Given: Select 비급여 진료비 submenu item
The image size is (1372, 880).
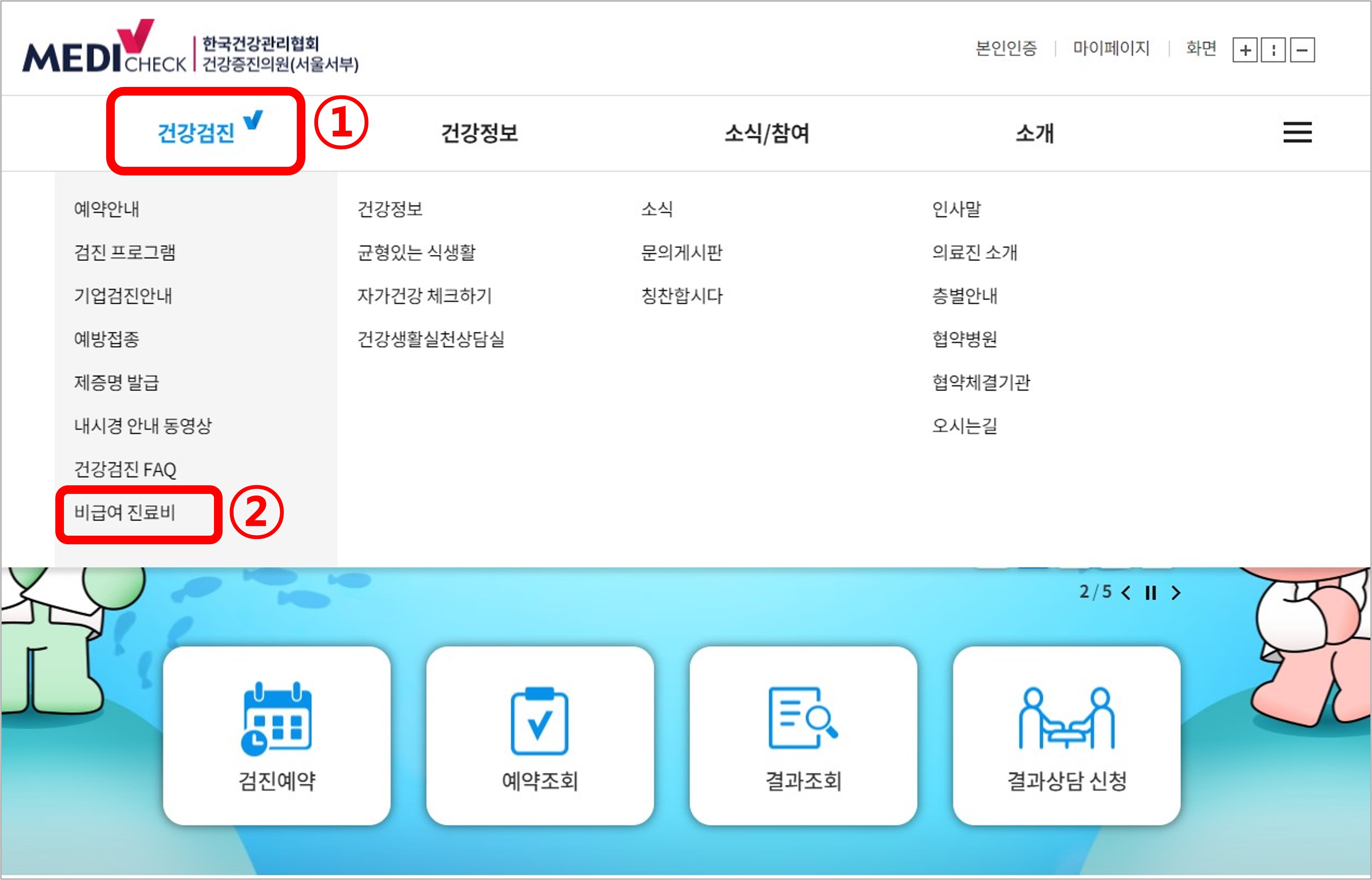Looking at the screenshot, I should [125, 513].
